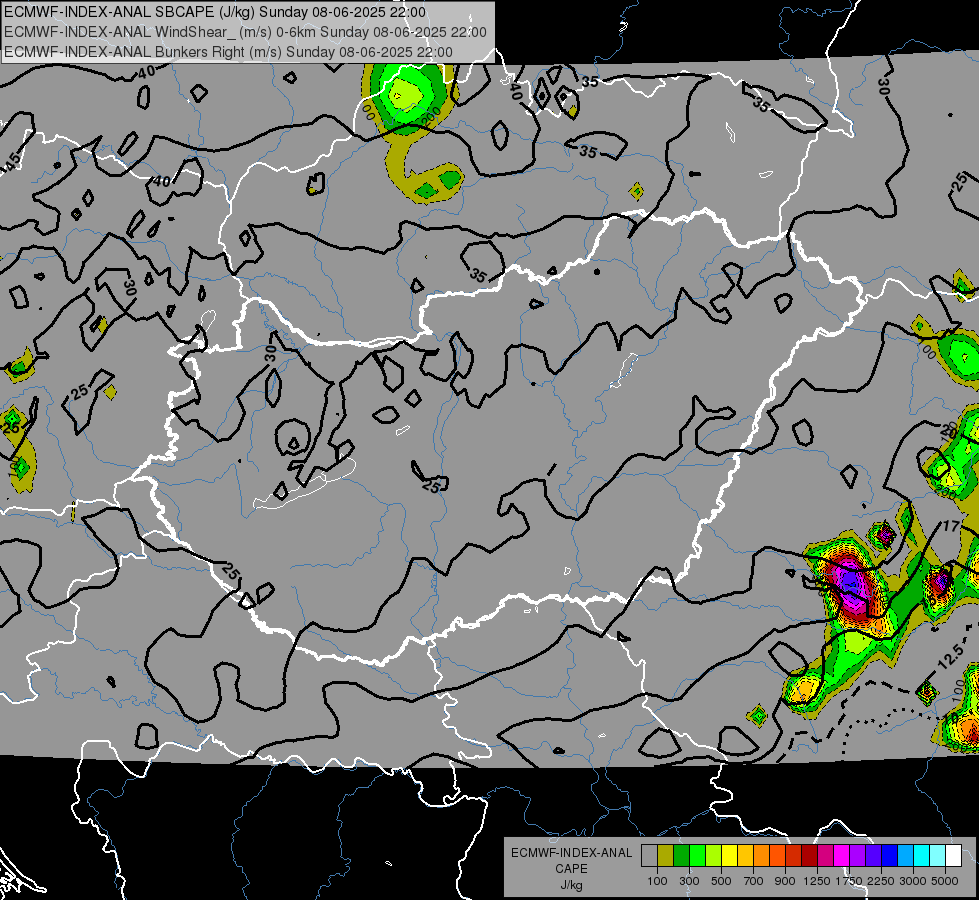Click the dark red swatch in CAPE legend
Image resolution: width=979 pixels, height=900 pixels.
(810, 855)
